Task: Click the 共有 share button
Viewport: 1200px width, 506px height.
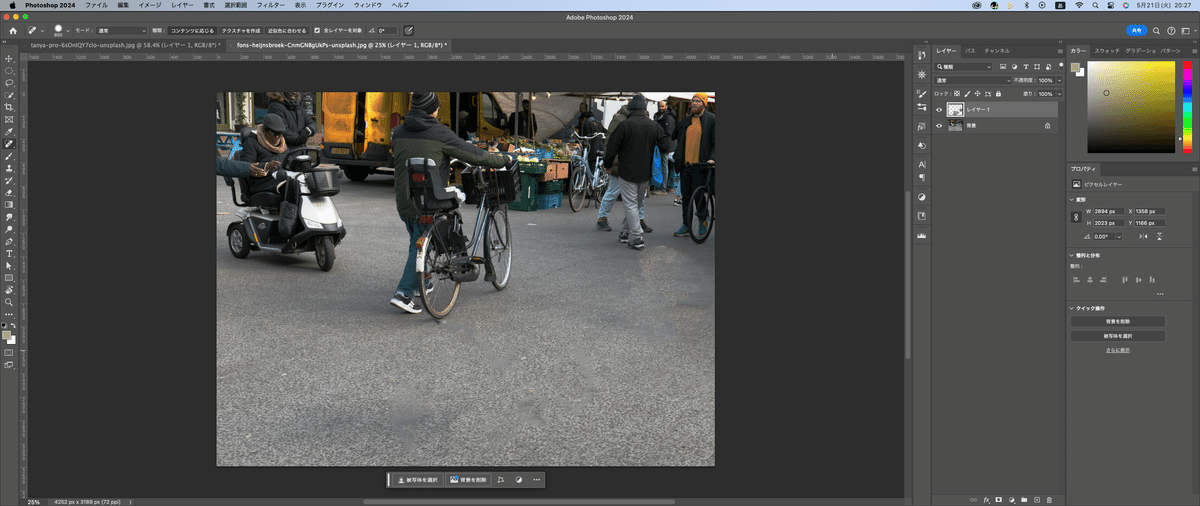Action: (x=1136, y=31)
